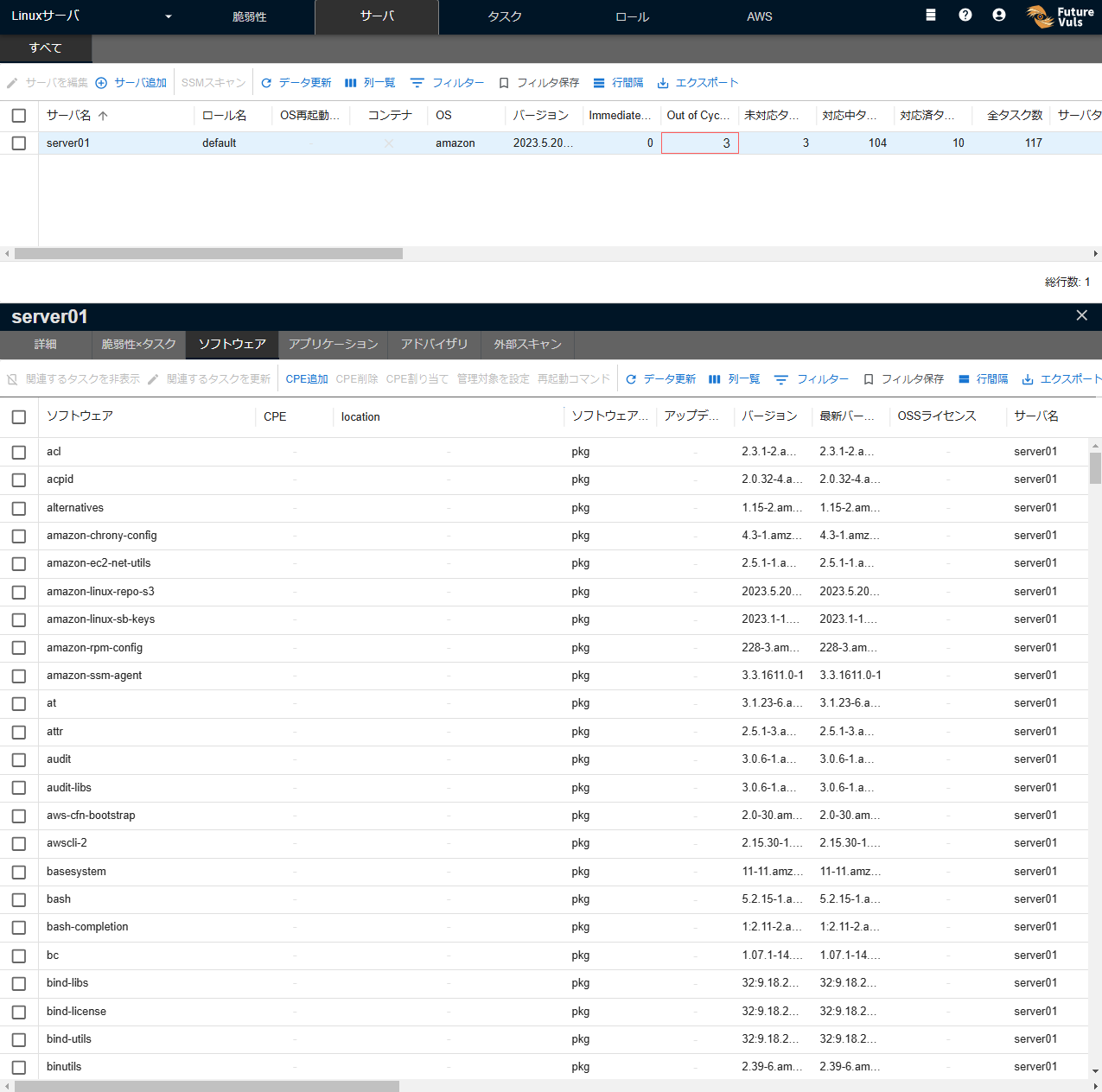Click the add server plus icon

coord(101,83)
